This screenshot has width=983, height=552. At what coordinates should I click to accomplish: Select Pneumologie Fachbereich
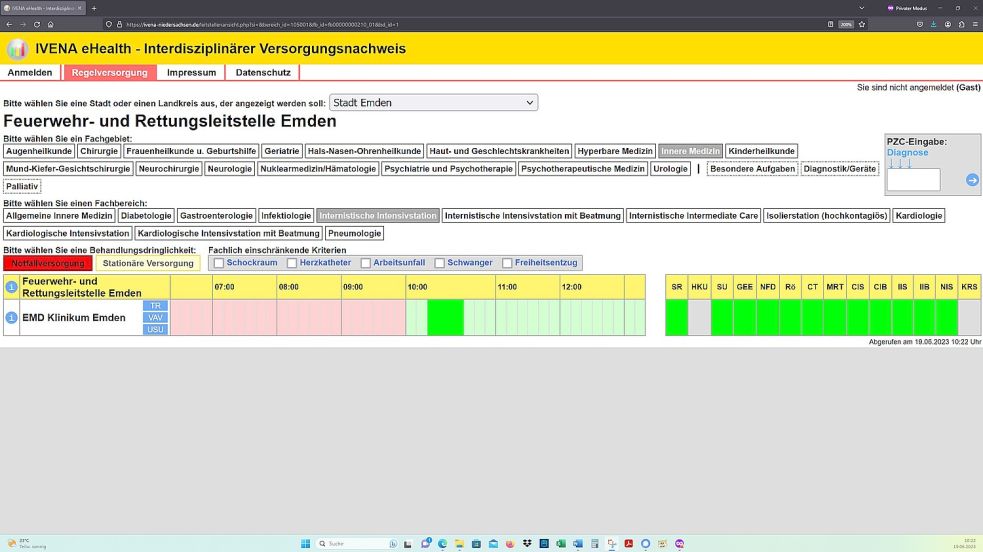[x=354, y=233]
